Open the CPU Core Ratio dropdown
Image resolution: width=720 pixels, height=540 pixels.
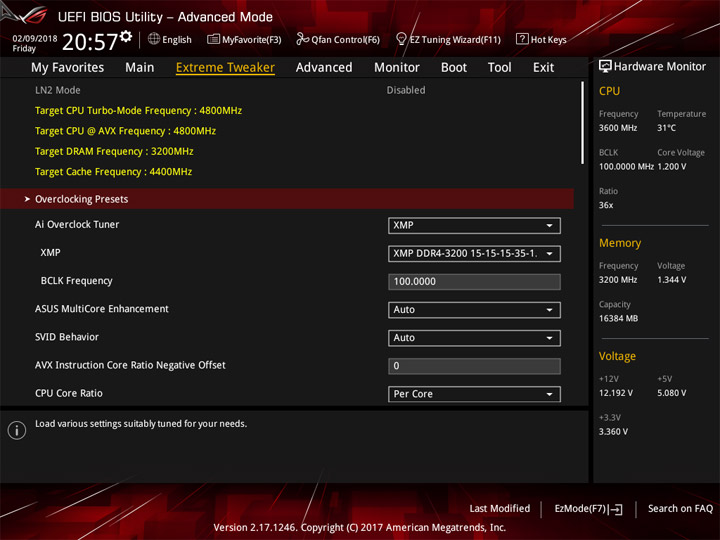click(x=474, y=394)
